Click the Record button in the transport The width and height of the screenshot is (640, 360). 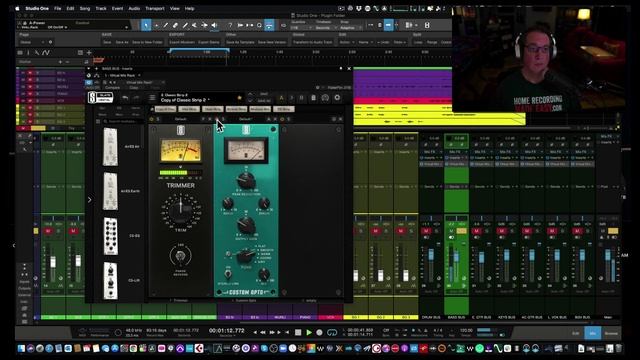(320, 333)
